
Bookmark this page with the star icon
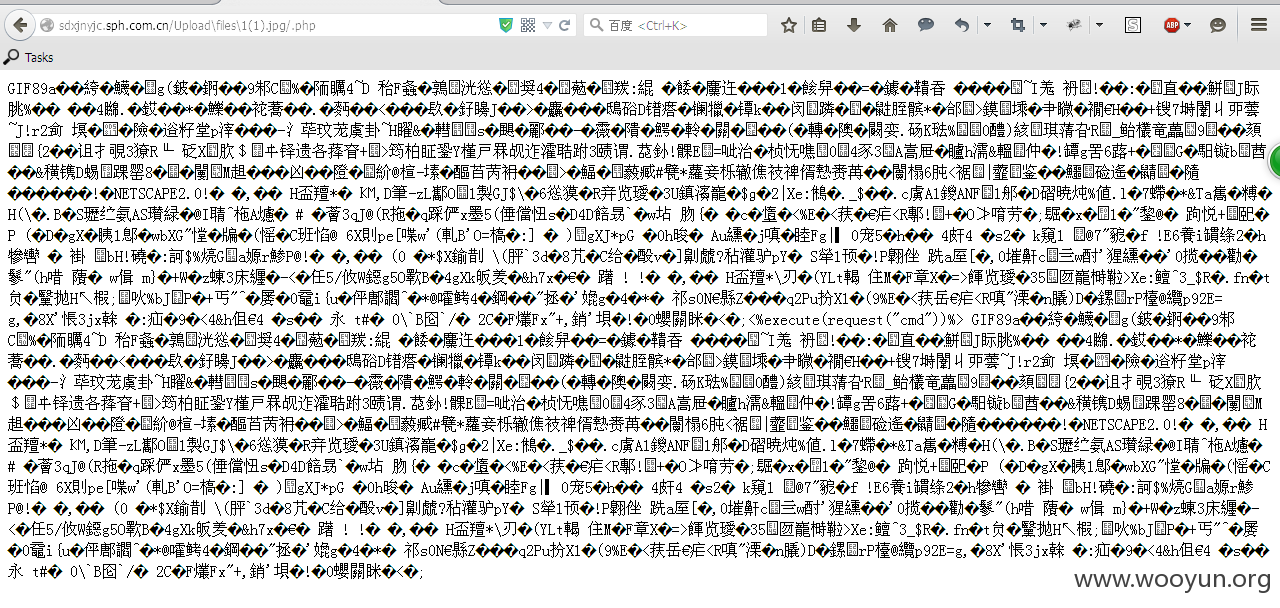coord(790,25)
